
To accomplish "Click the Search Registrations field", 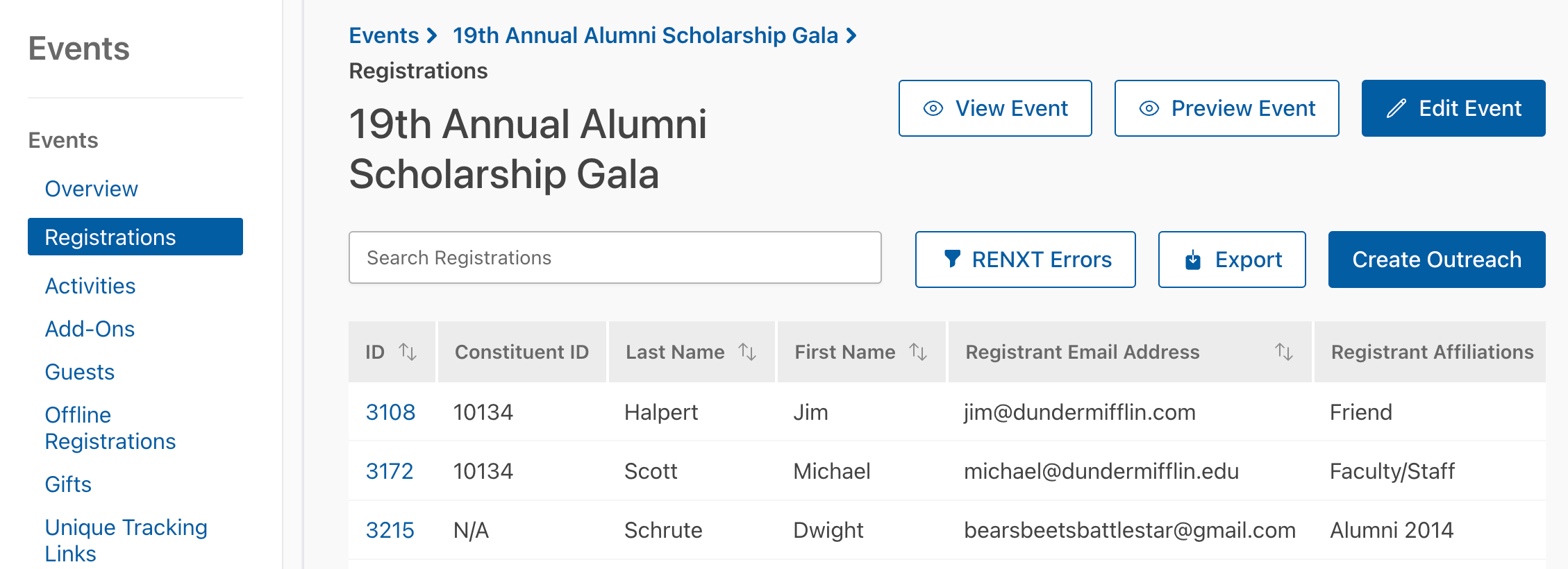I will point(615,257).
